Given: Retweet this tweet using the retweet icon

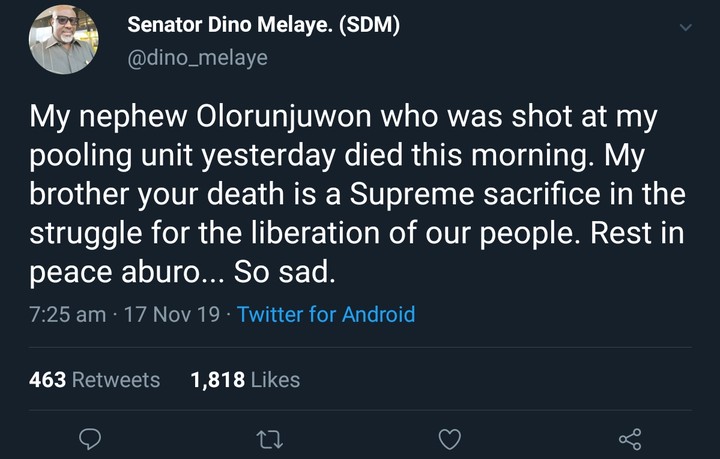Looking at the screenshot, I should pyautogui.click(x=270, y=439).
